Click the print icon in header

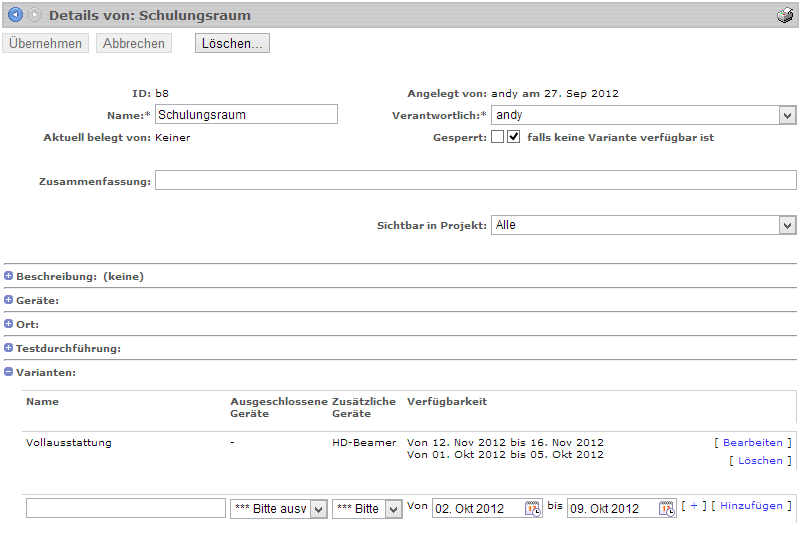coord(785,16)
